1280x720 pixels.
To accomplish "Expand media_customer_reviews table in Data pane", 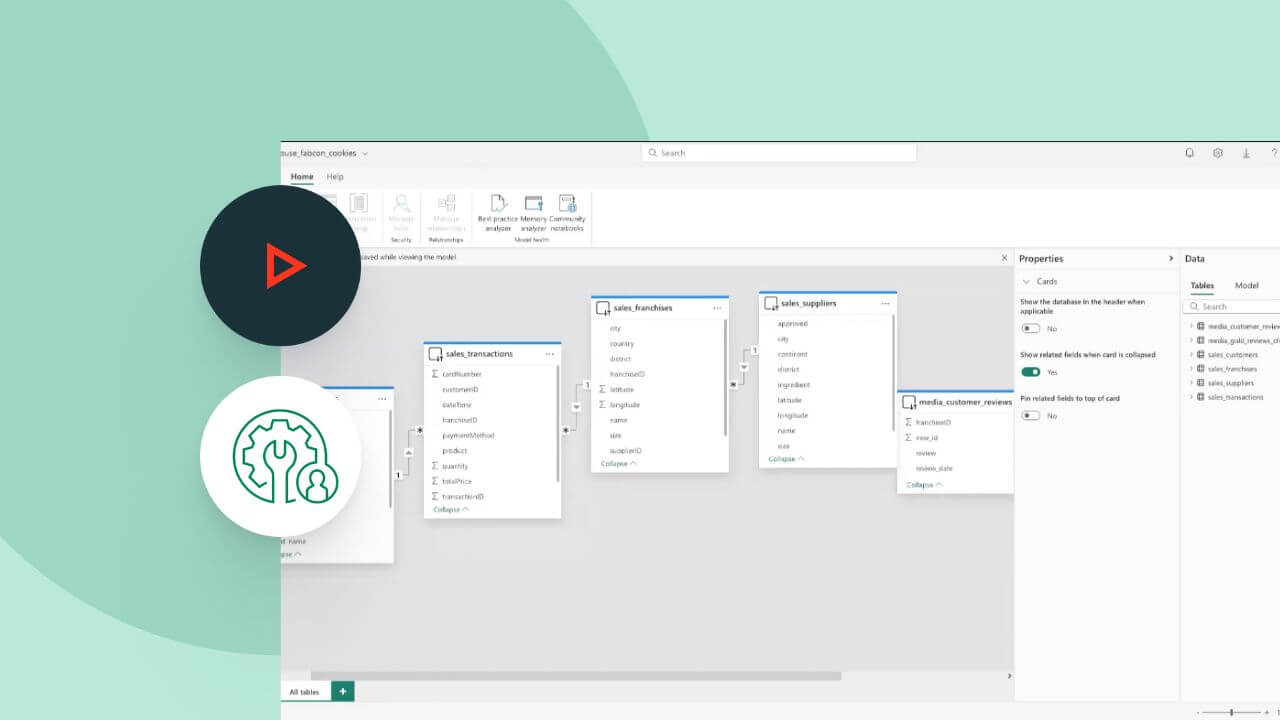I will click(x=1191, y=326).
